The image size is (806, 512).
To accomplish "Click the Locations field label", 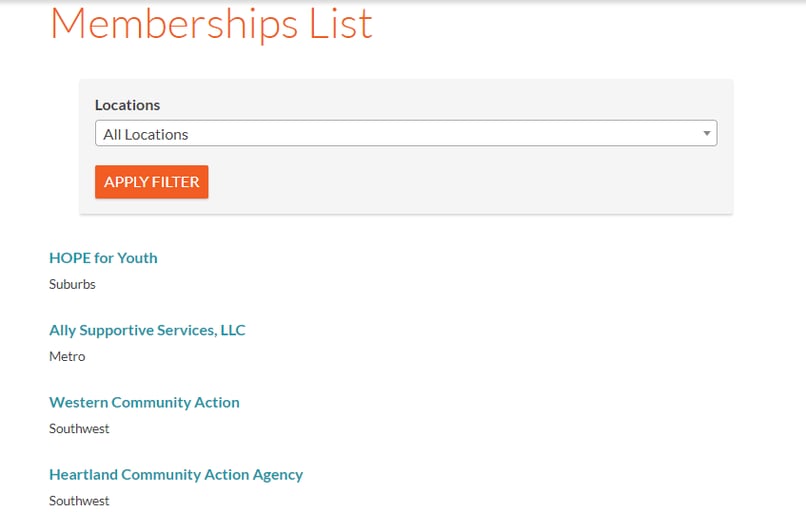I will [x=127, y=105].
